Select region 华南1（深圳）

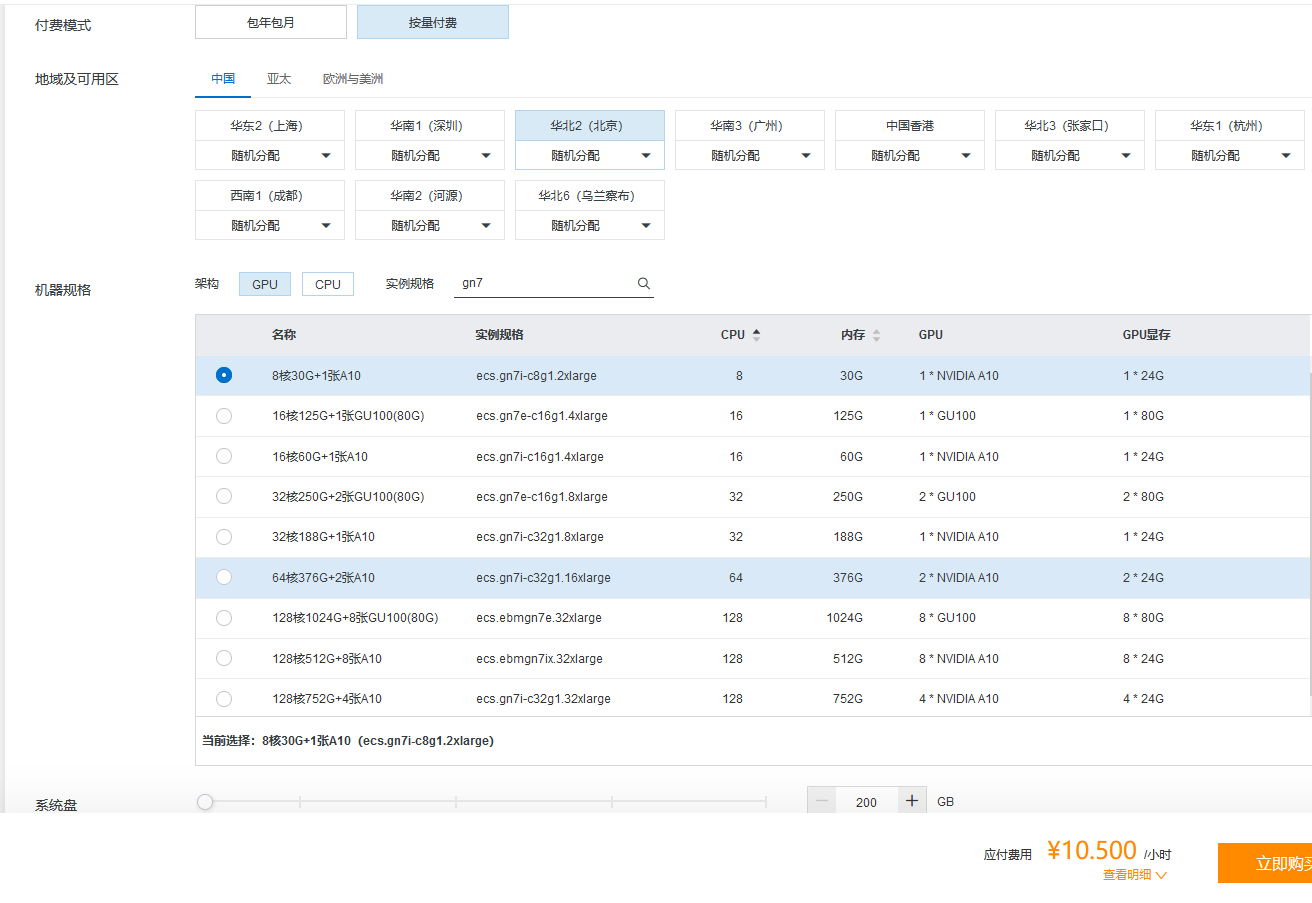pyautogui.click(x=430, y=126)
